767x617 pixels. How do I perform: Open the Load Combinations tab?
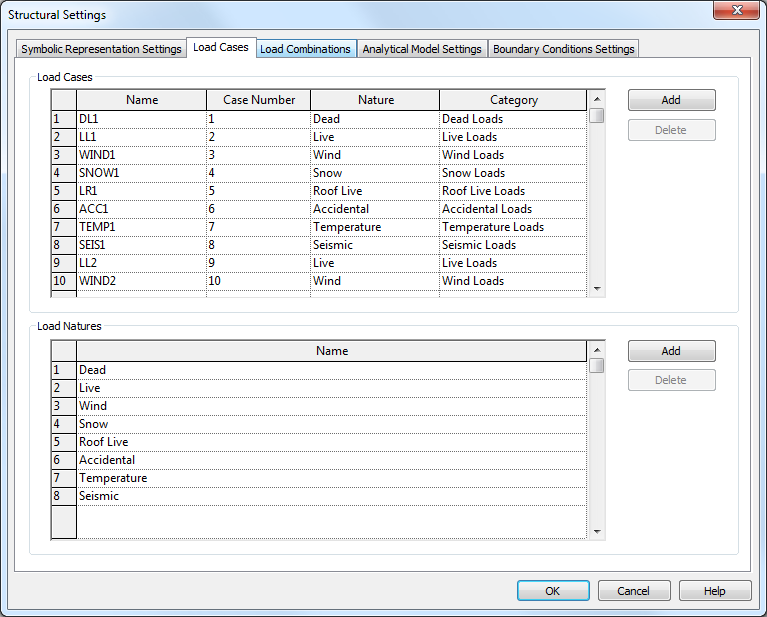click(305, 49)
